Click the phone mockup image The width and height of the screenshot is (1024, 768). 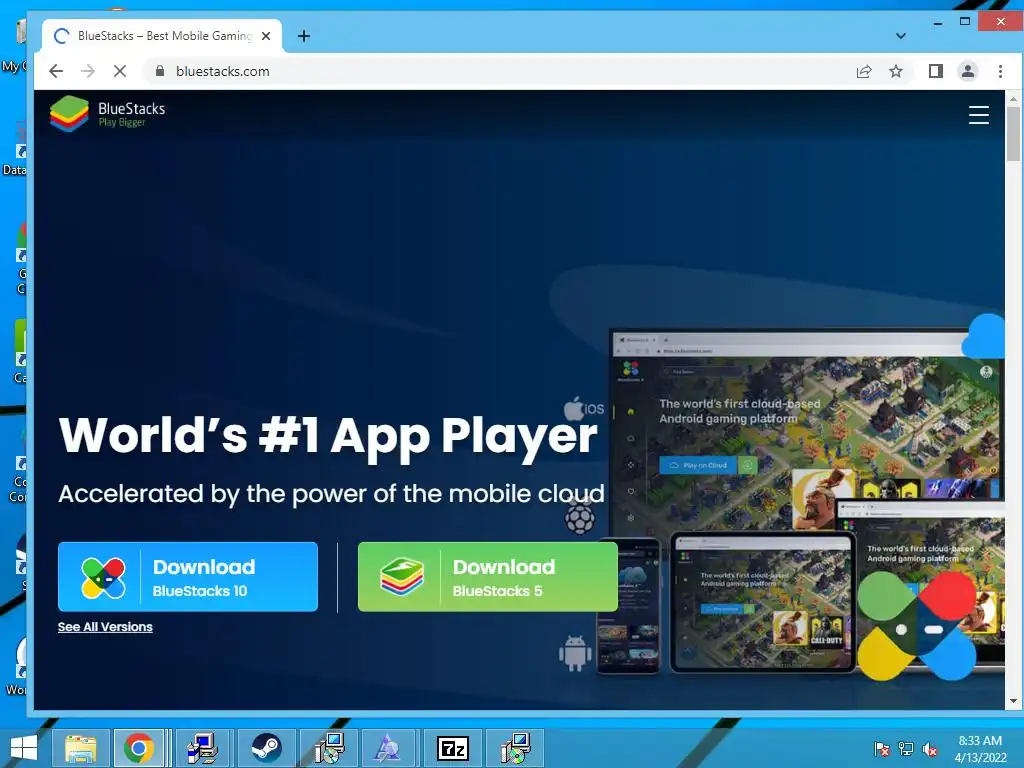628,606
